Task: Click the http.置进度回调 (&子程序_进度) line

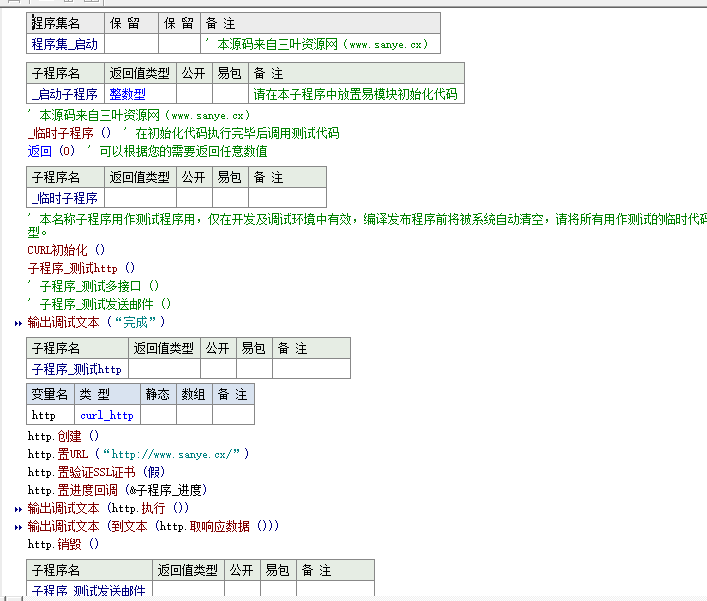Action: click(116, 490)
